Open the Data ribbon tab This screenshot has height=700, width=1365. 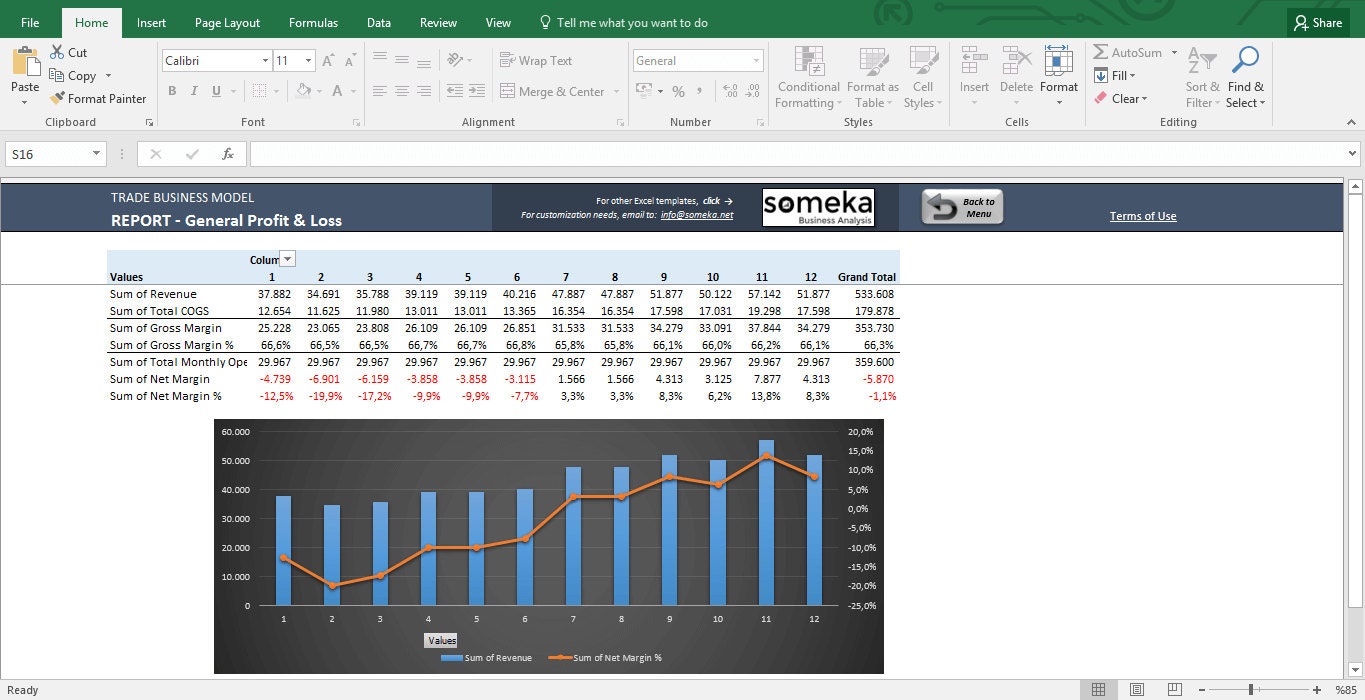378,22
